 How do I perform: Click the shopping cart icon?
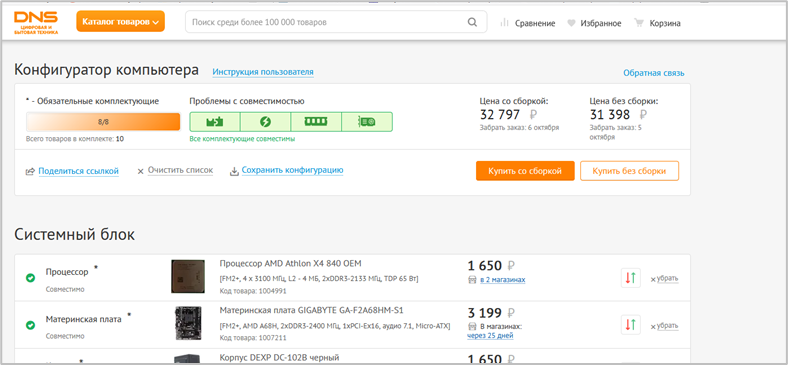pos(639,23)
